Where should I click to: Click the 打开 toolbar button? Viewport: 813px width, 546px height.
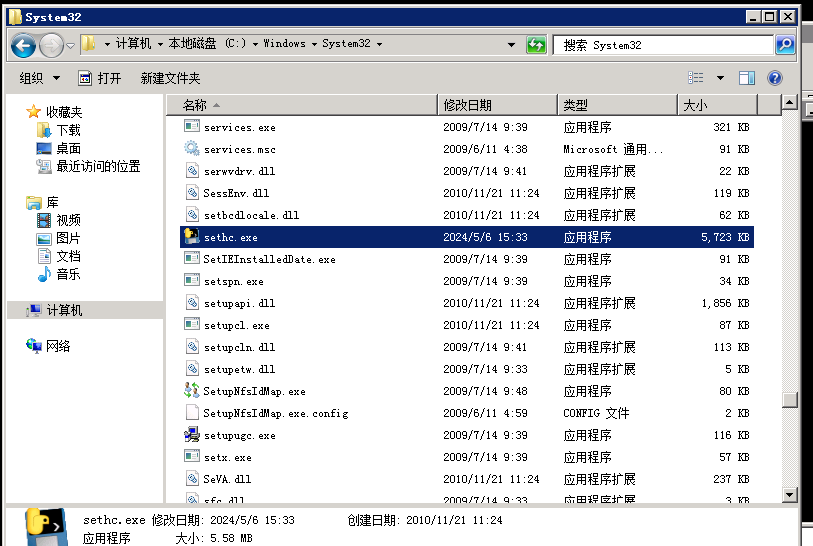tap(100, 78)
